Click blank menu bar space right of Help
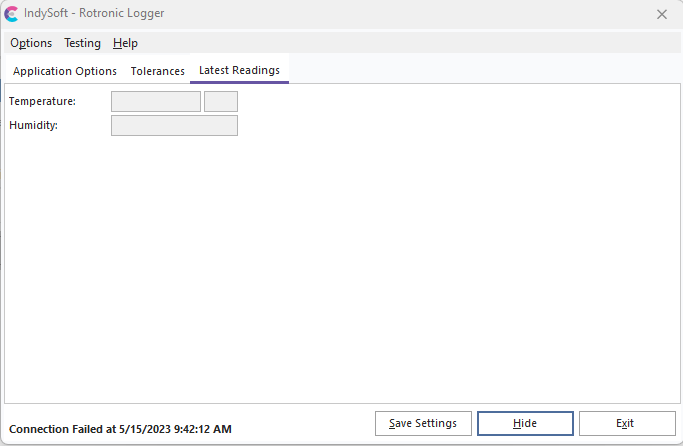 [400, 43]
